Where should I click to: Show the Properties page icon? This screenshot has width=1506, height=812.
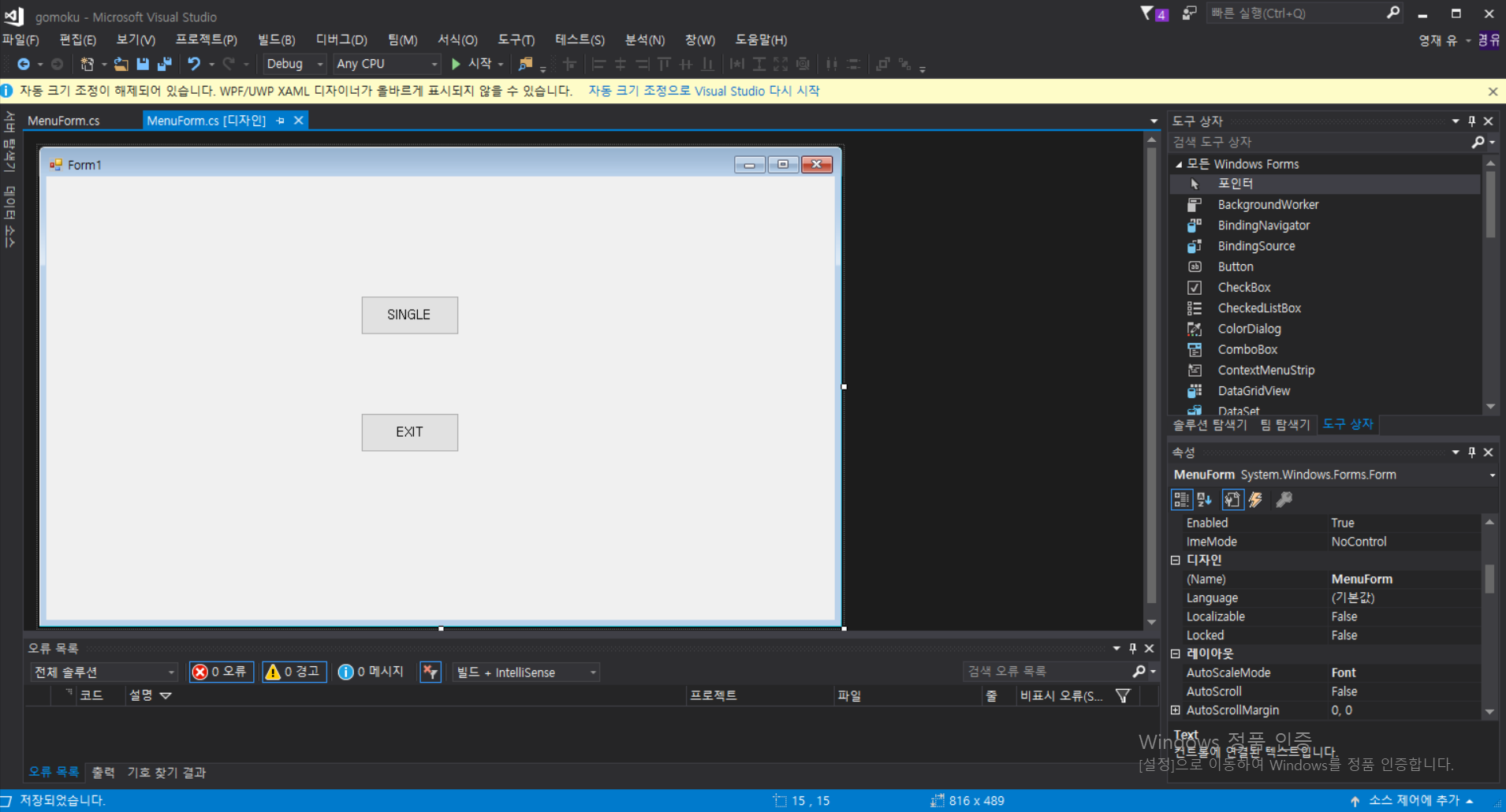[x=1232, y=499]
